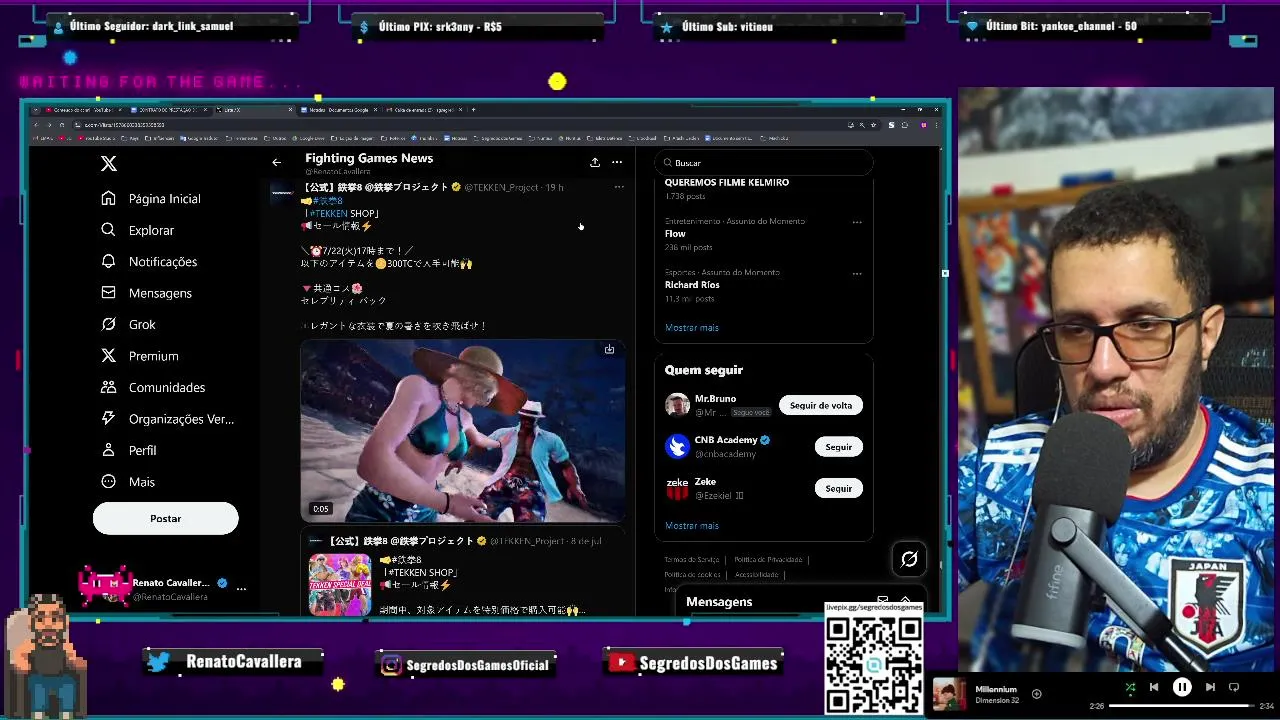Image resolution: width=1280 pixels, height=720 pixels.
Task: Open more options on the TEKKEN_Project post
Action: (x=619, y=187)
